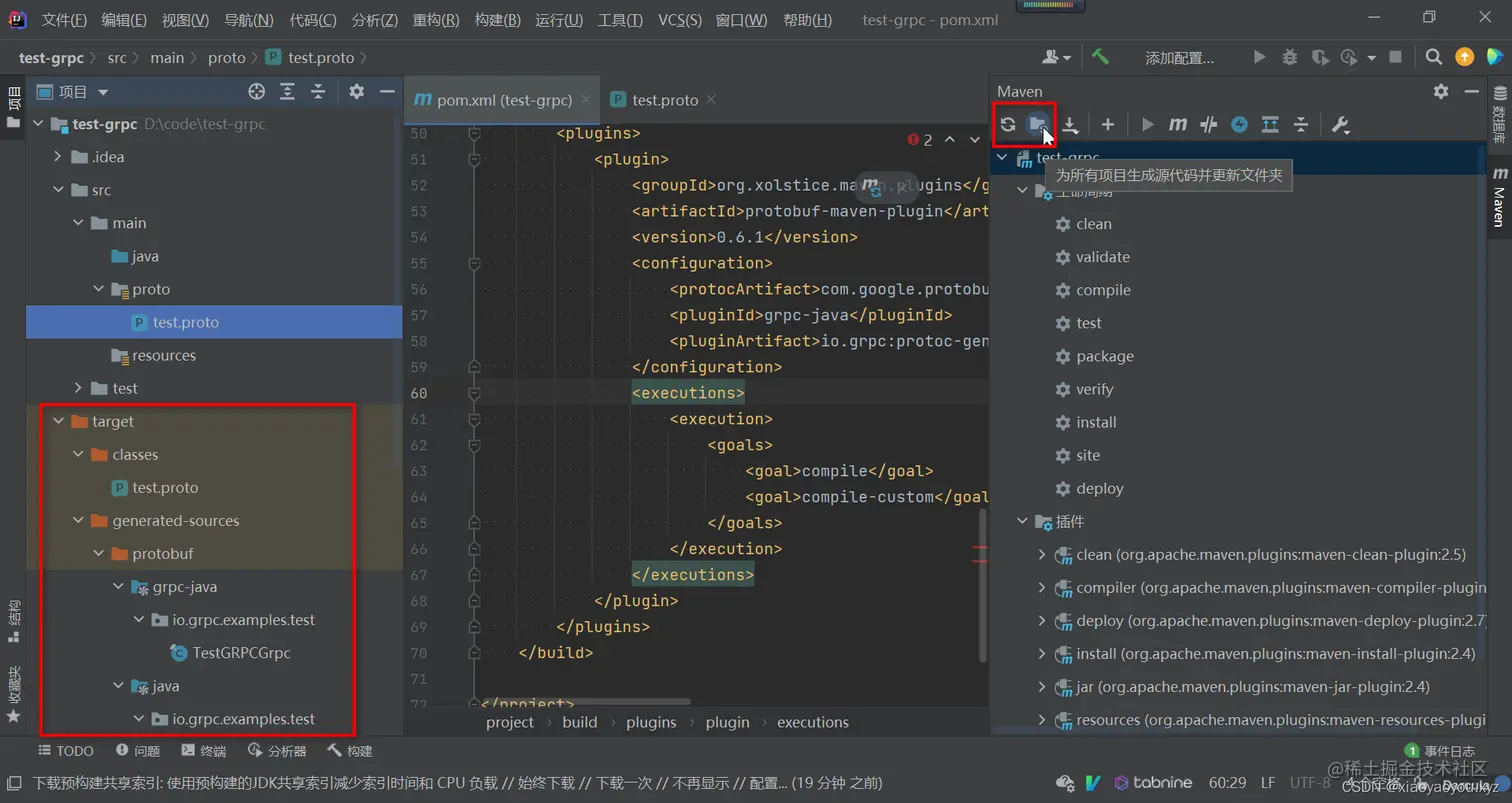Viewport: 1512px width, 803px height.
Task: Locate opened file in Project tree
Action: coord(257,92)
